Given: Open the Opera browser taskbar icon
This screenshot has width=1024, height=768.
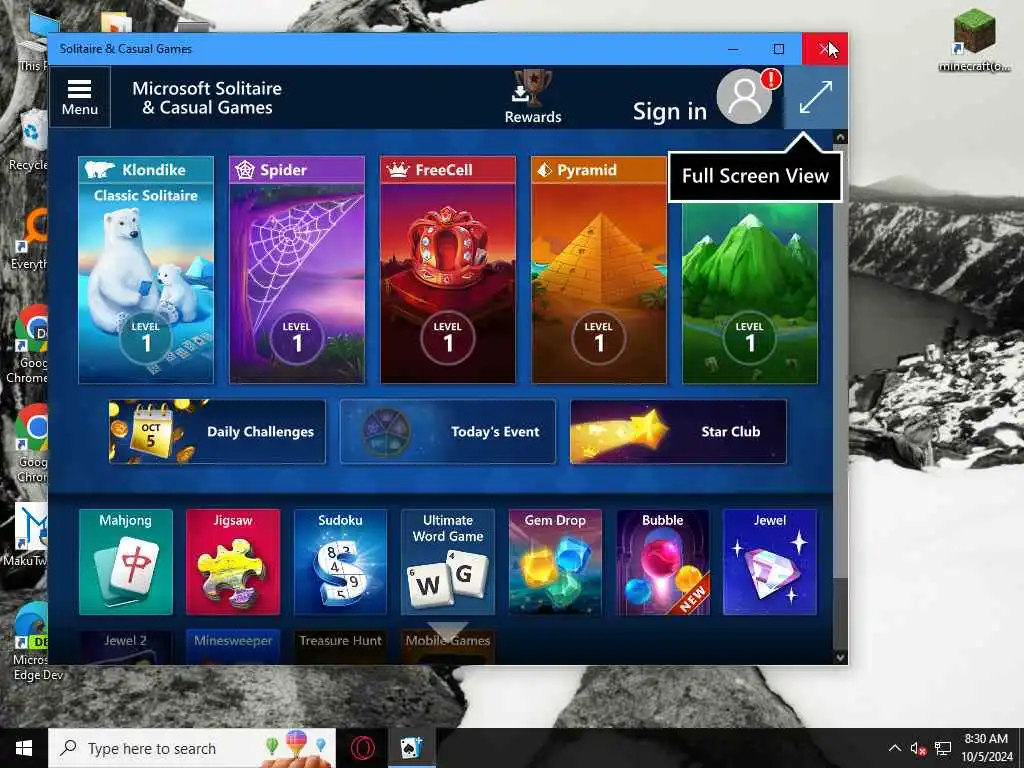Looking at the screenshot, I should 362,748.
